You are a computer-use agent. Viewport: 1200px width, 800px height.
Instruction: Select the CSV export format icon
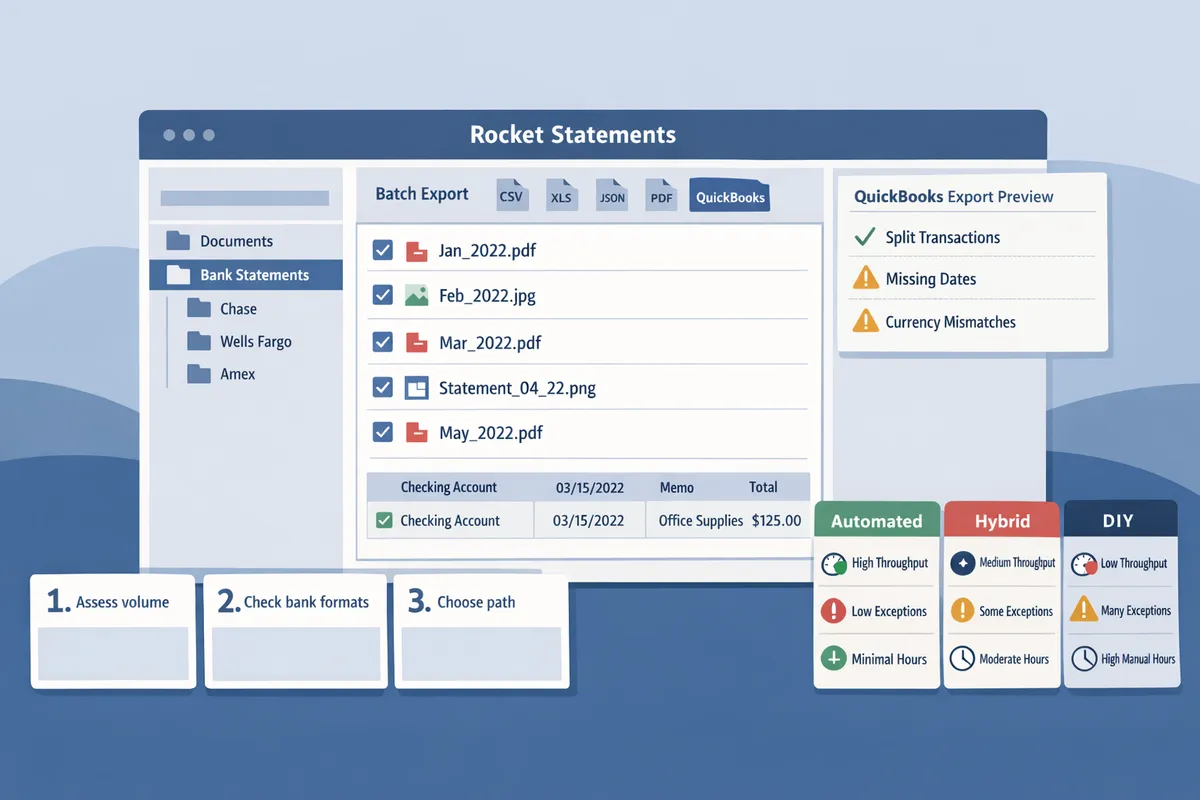click(511, 195)
